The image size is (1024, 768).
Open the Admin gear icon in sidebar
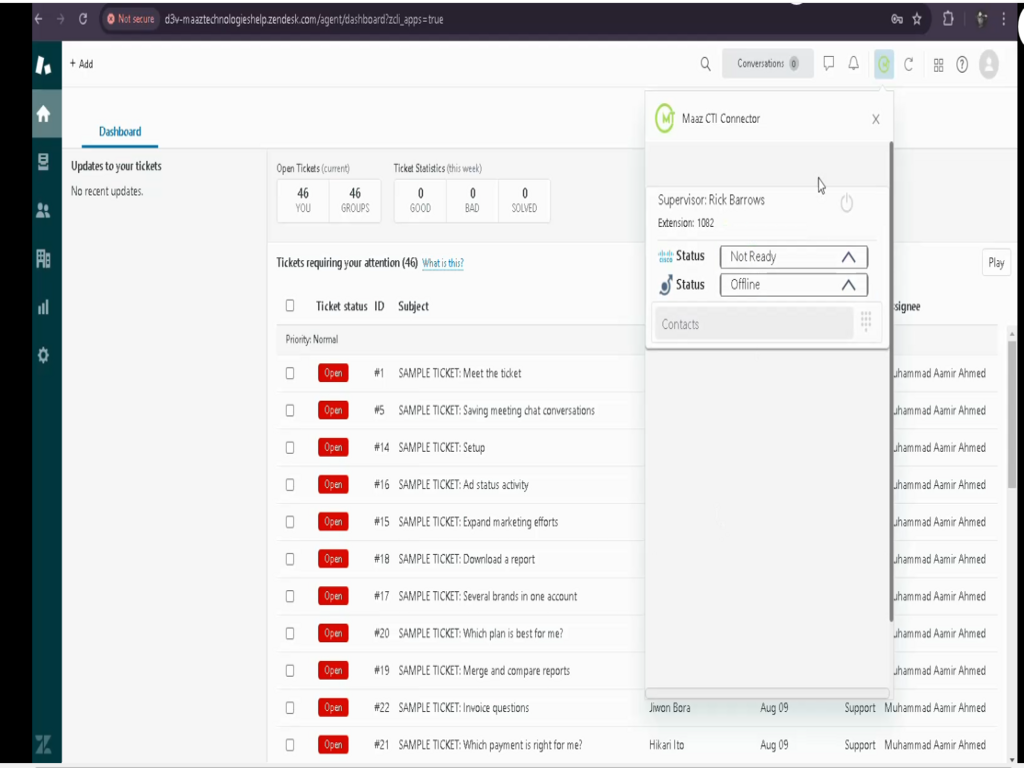[x=43, y=355]
